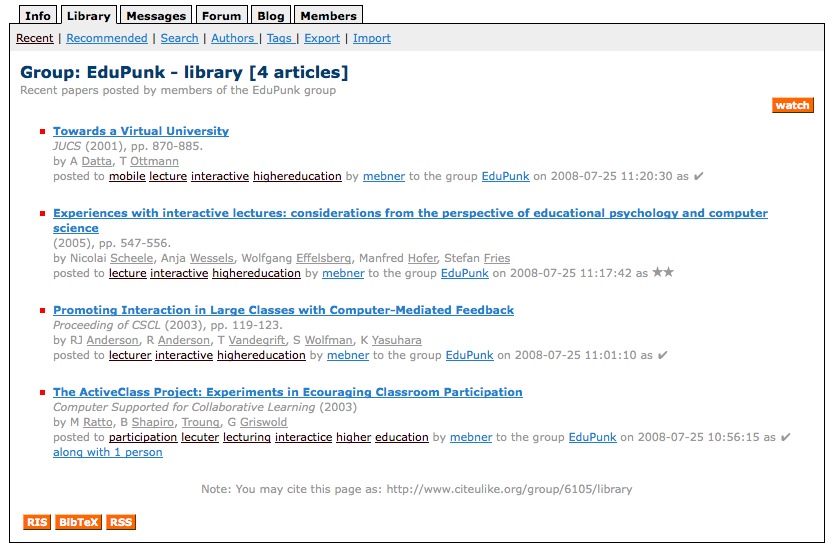Click the 'along with 1 person' link
This screenshot has width=838, height=556.
108,452
